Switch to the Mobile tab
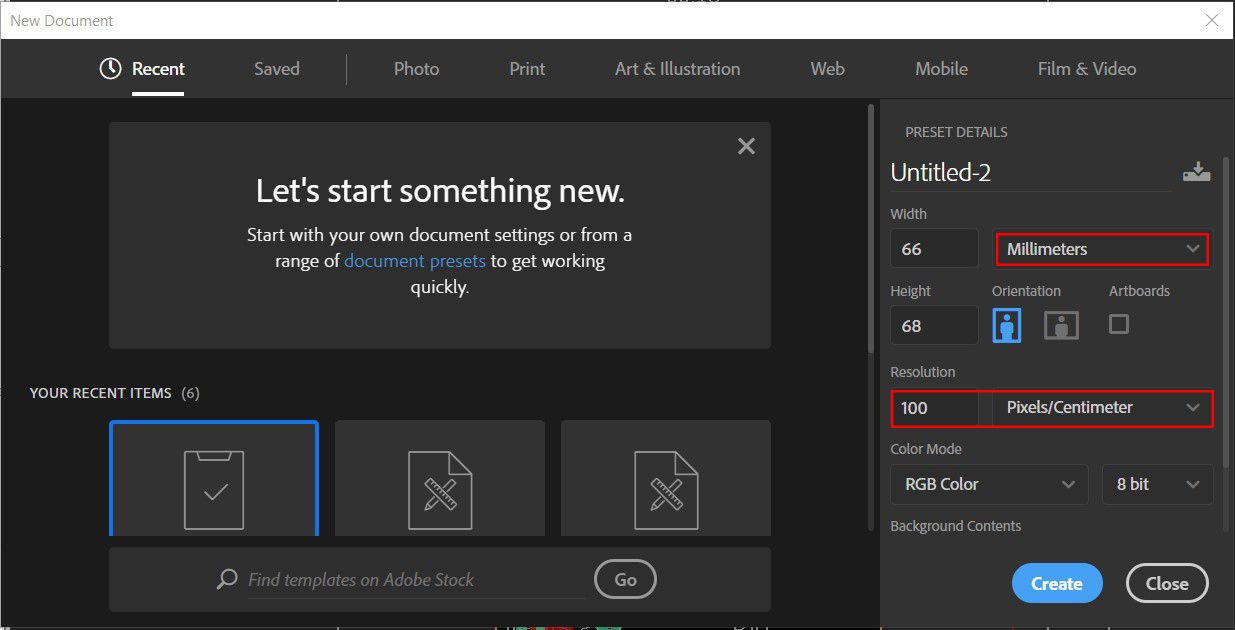Screen dimensions: 1235x630 [x=941, y=68]
